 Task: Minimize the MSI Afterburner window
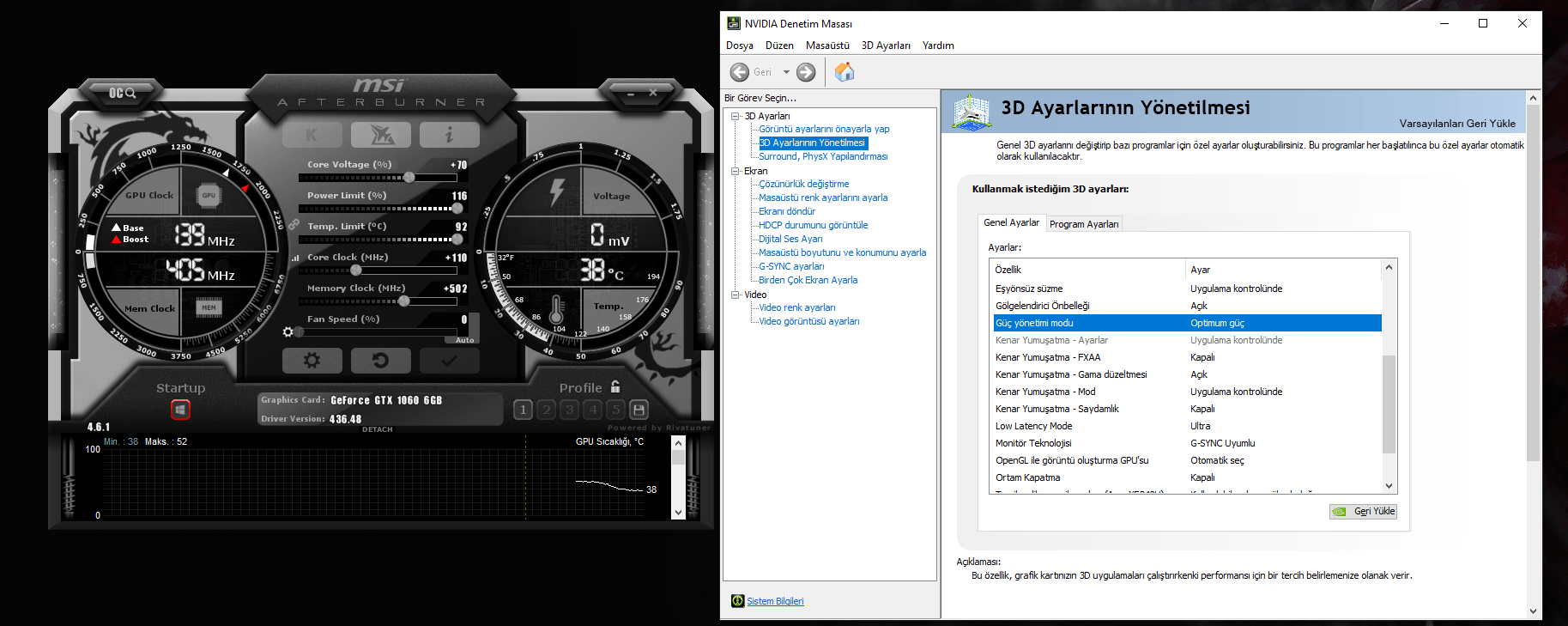pyautogui.click(x=631, y=93)
